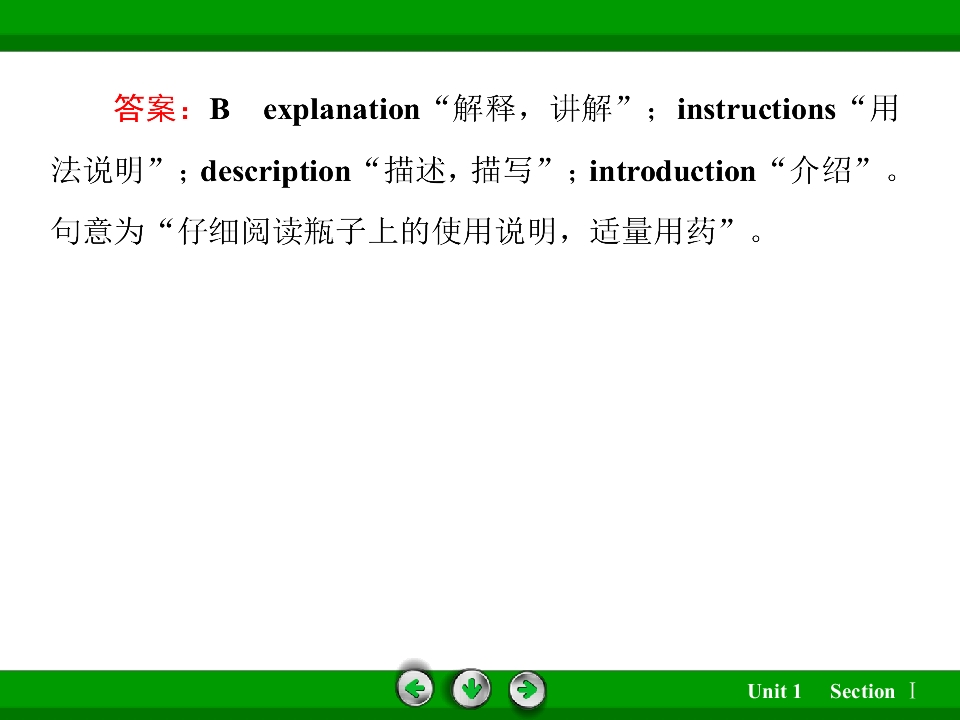Screen dimensions: 960x720
Task: Select the red 答案 label
Action: click(x=145, y=109)
